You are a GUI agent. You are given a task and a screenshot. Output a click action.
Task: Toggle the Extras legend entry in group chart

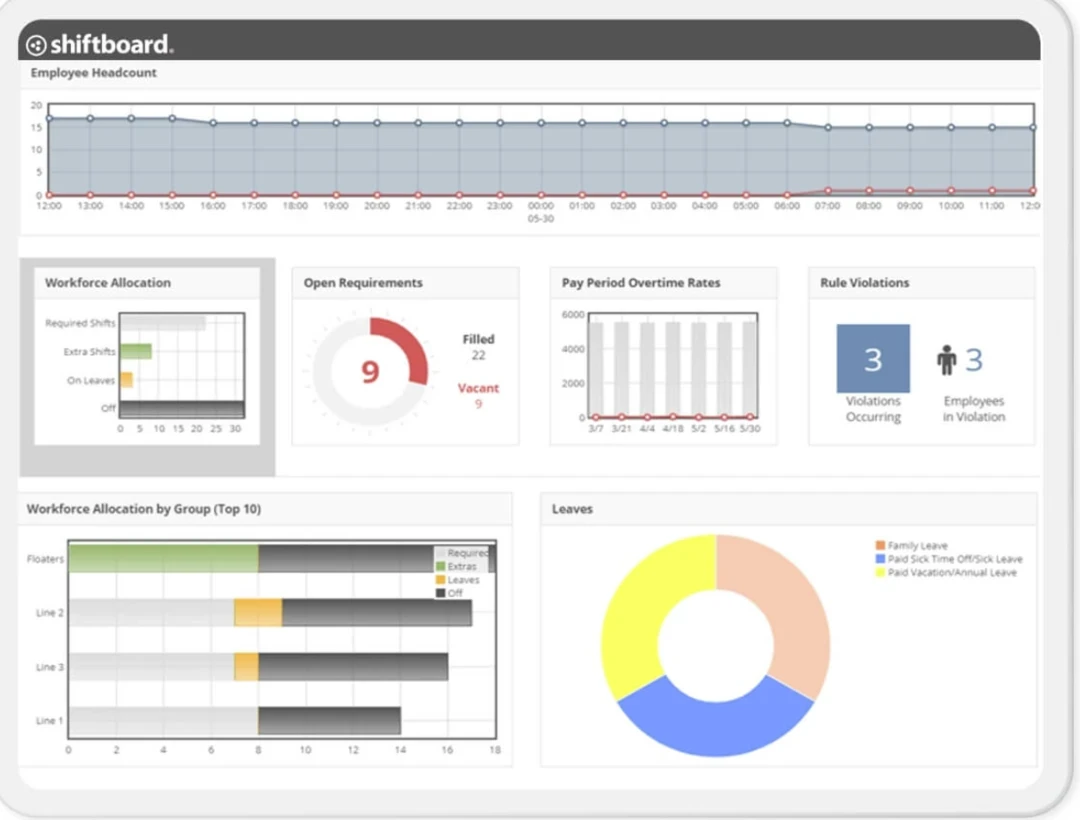point(462,566)
